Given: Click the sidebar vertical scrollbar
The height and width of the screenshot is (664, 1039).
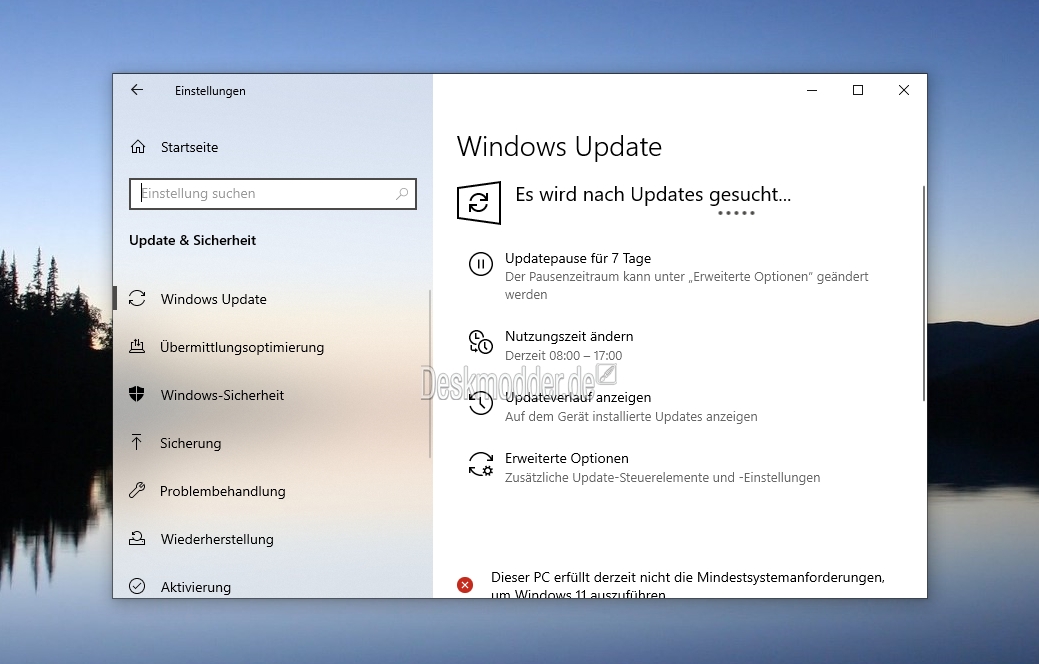Looking at the screenshot, I should pyautogui.click(x=430, y=374).
